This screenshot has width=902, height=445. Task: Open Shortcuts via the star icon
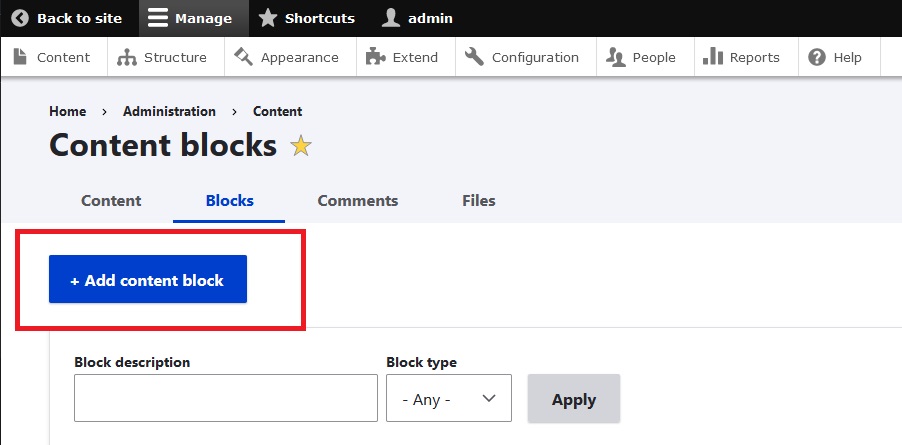pos(268,18)
